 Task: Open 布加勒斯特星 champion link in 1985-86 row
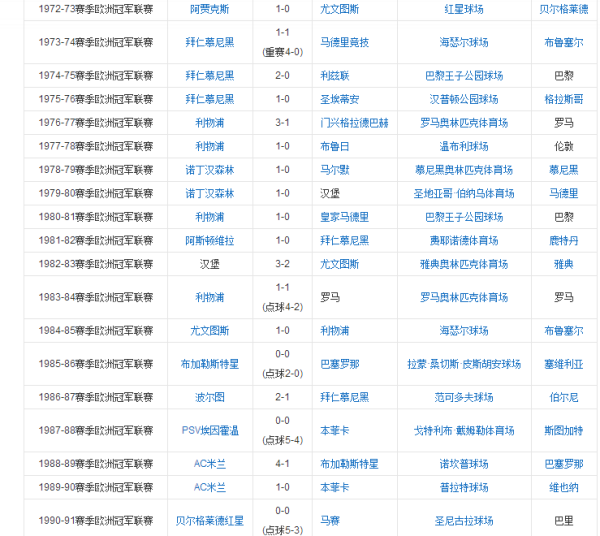[x=209, y=364]
